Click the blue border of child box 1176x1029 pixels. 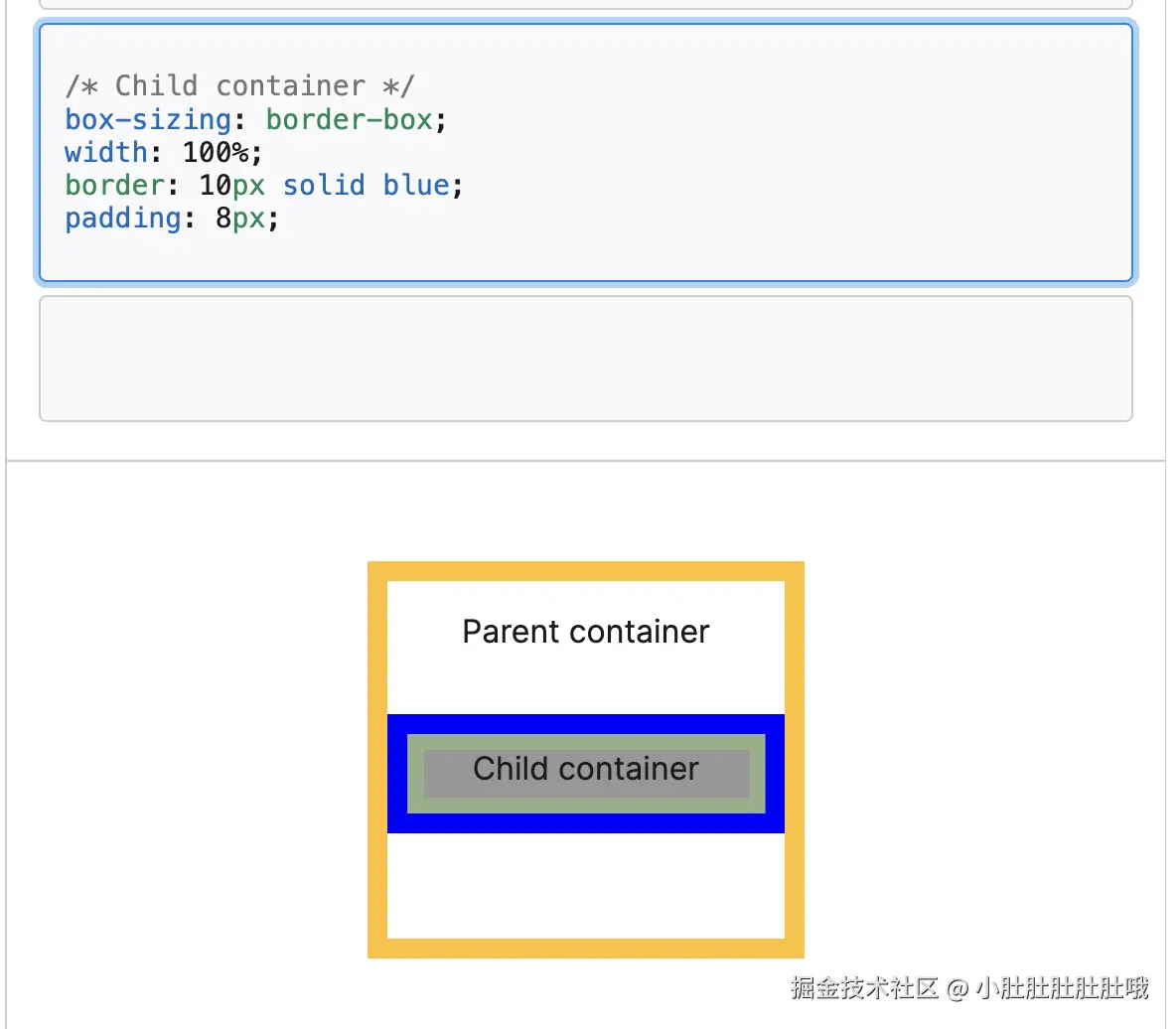coord(586,724)
